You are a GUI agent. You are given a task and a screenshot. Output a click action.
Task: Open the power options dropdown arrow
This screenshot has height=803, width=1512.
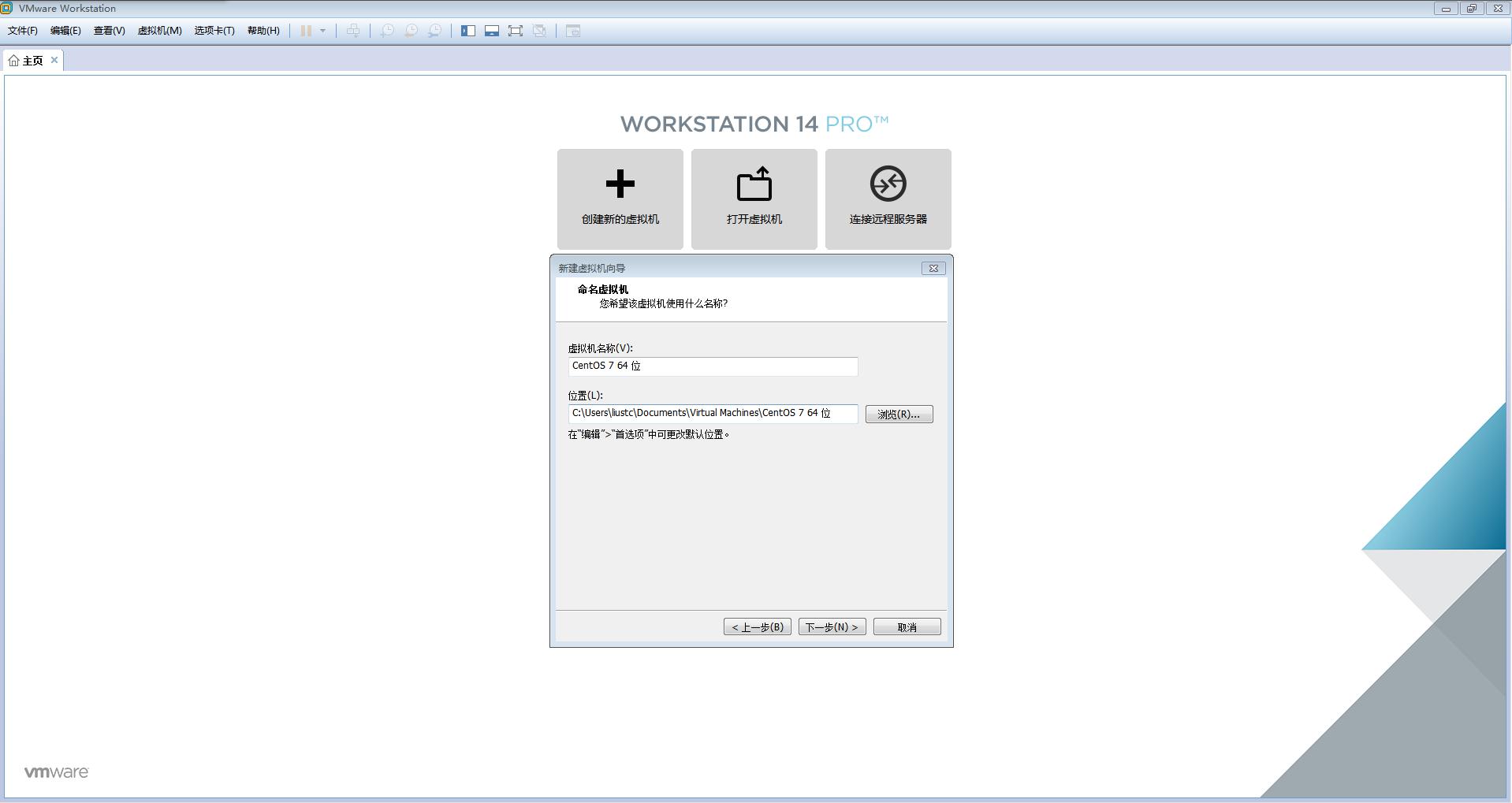coord(322,31)
